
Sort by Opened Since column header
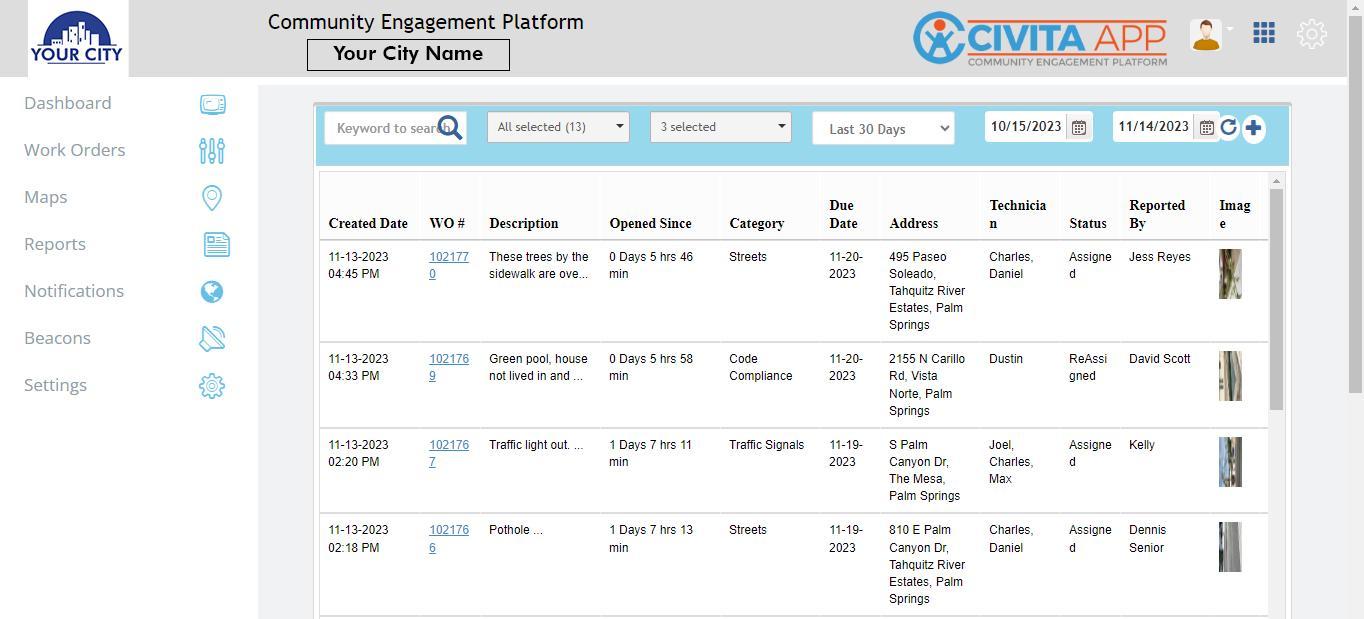coord(650,223)
